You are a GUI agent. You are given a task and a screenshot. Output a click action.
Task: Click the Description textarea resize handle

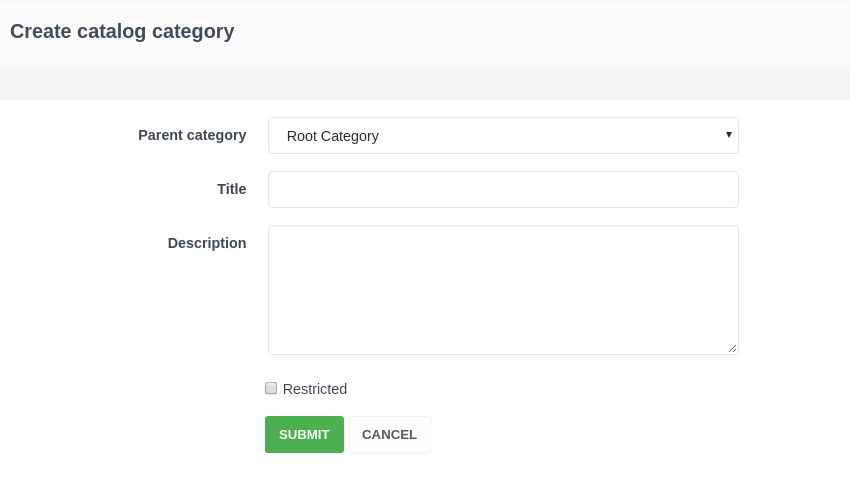coord(732,348)
